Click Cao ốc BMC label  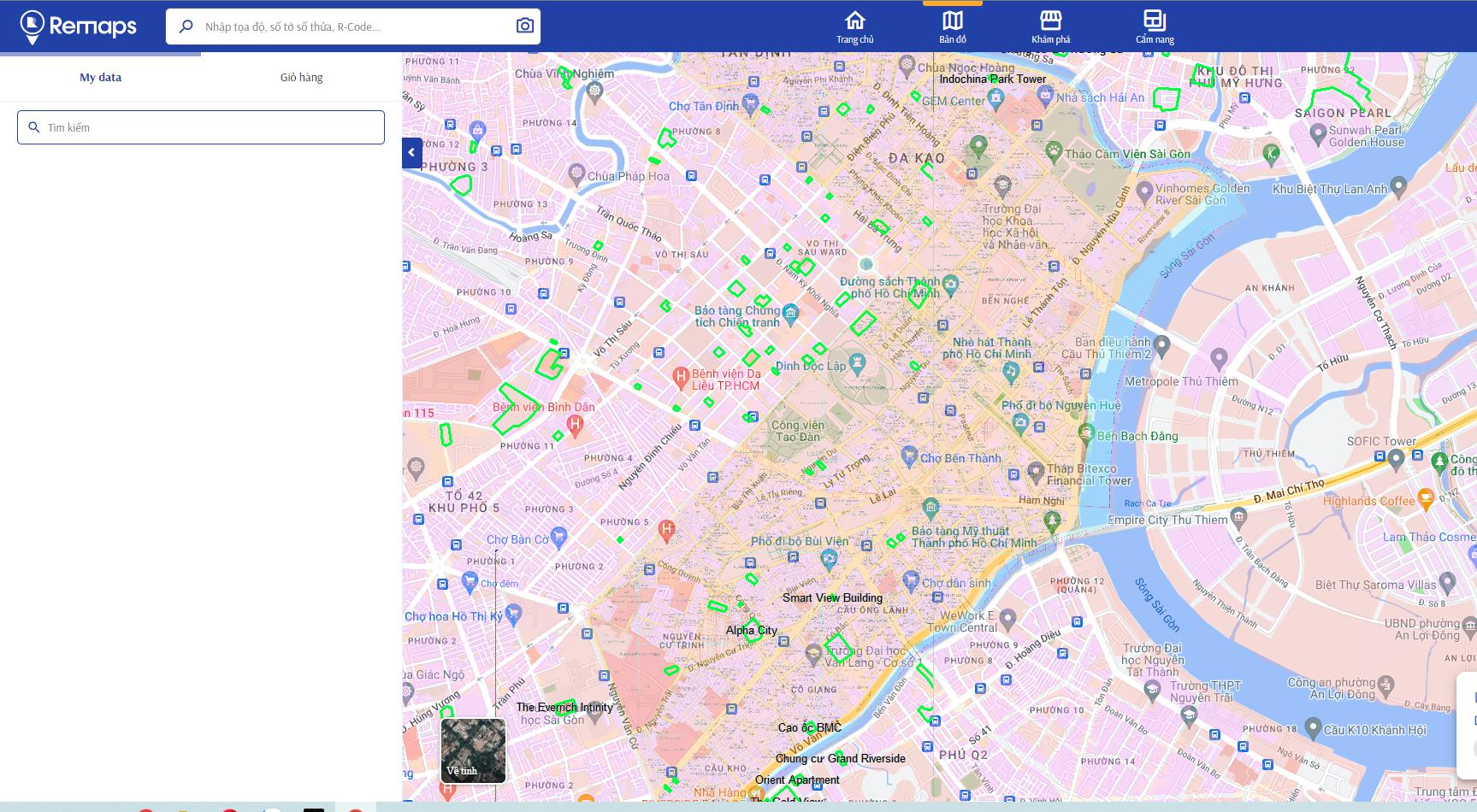click(810, 727)
